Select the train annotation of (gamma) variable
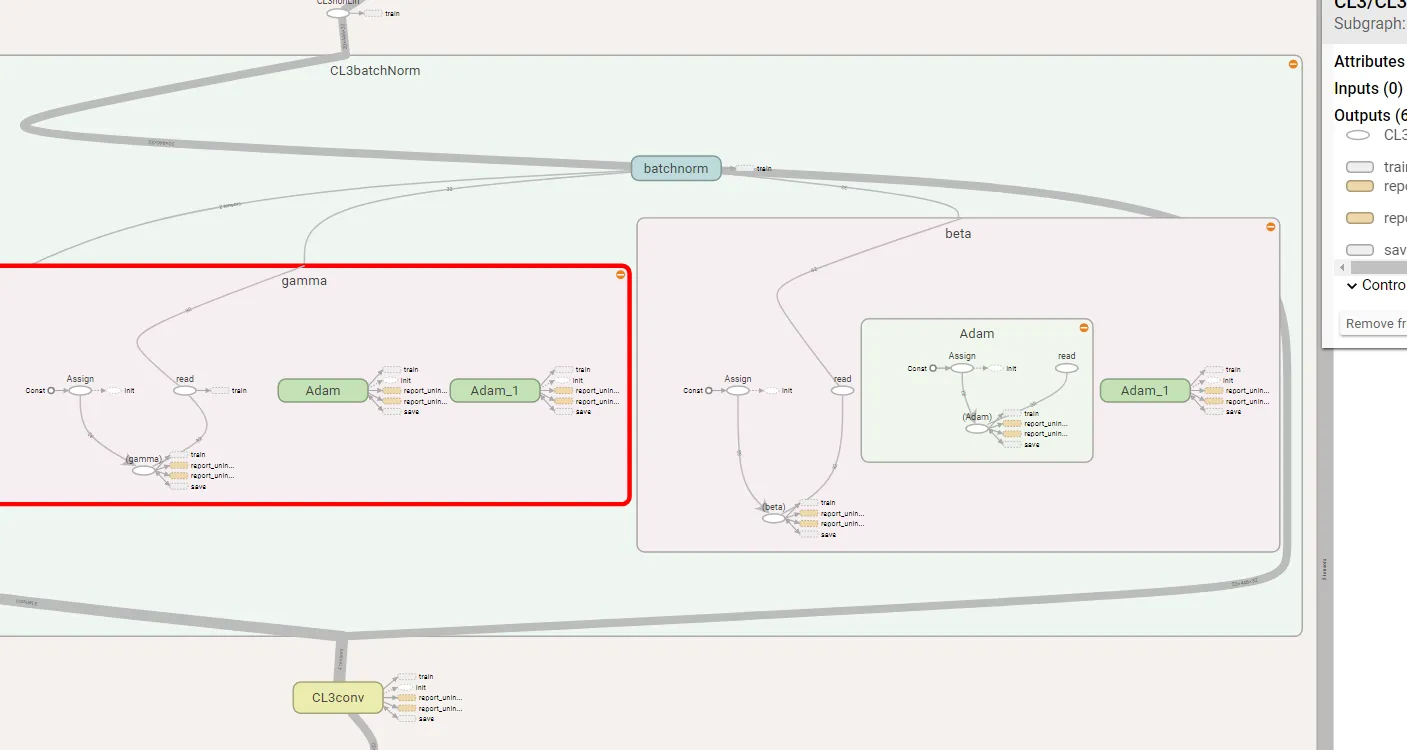1407x750 pixels. click(x=180, y=455)
